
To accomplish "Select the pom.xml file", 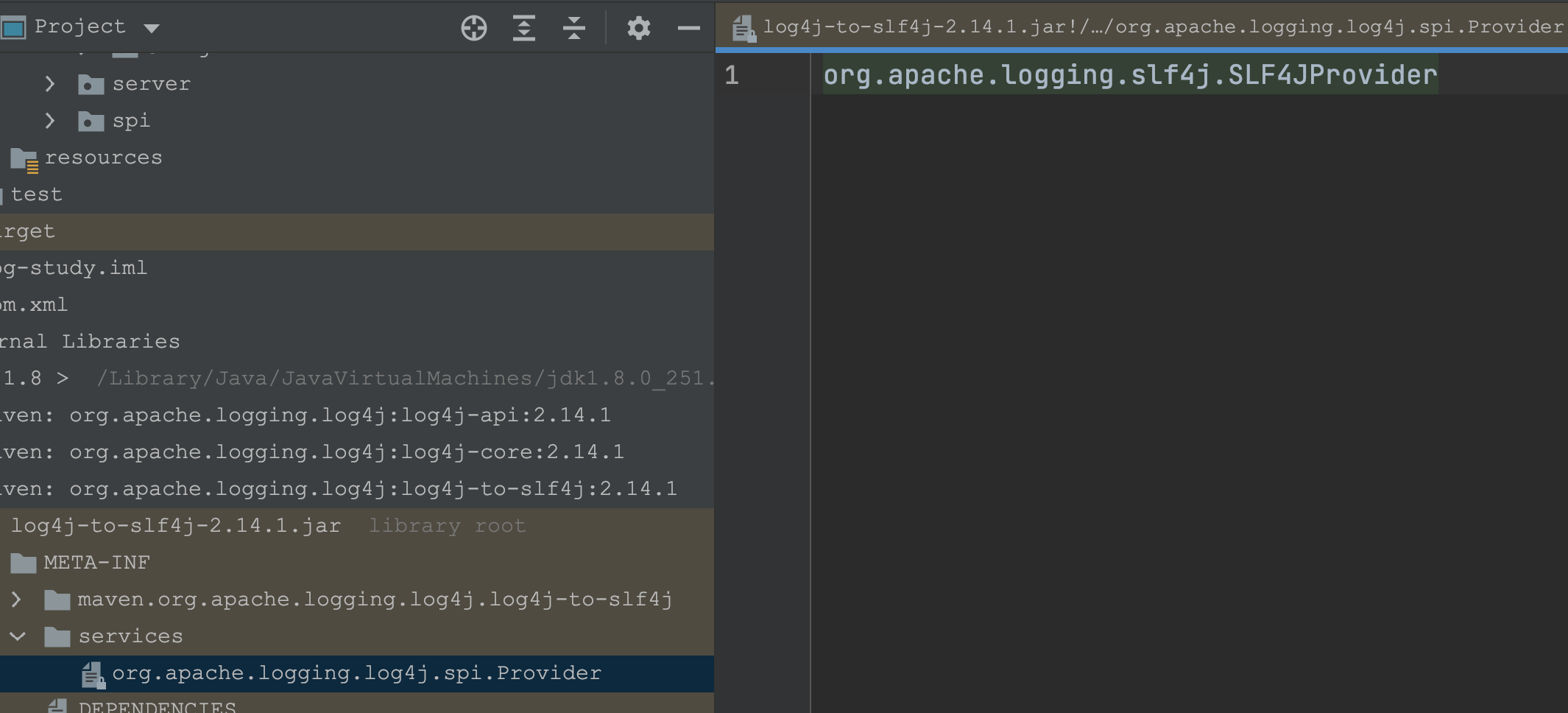I will coord(357,305).
